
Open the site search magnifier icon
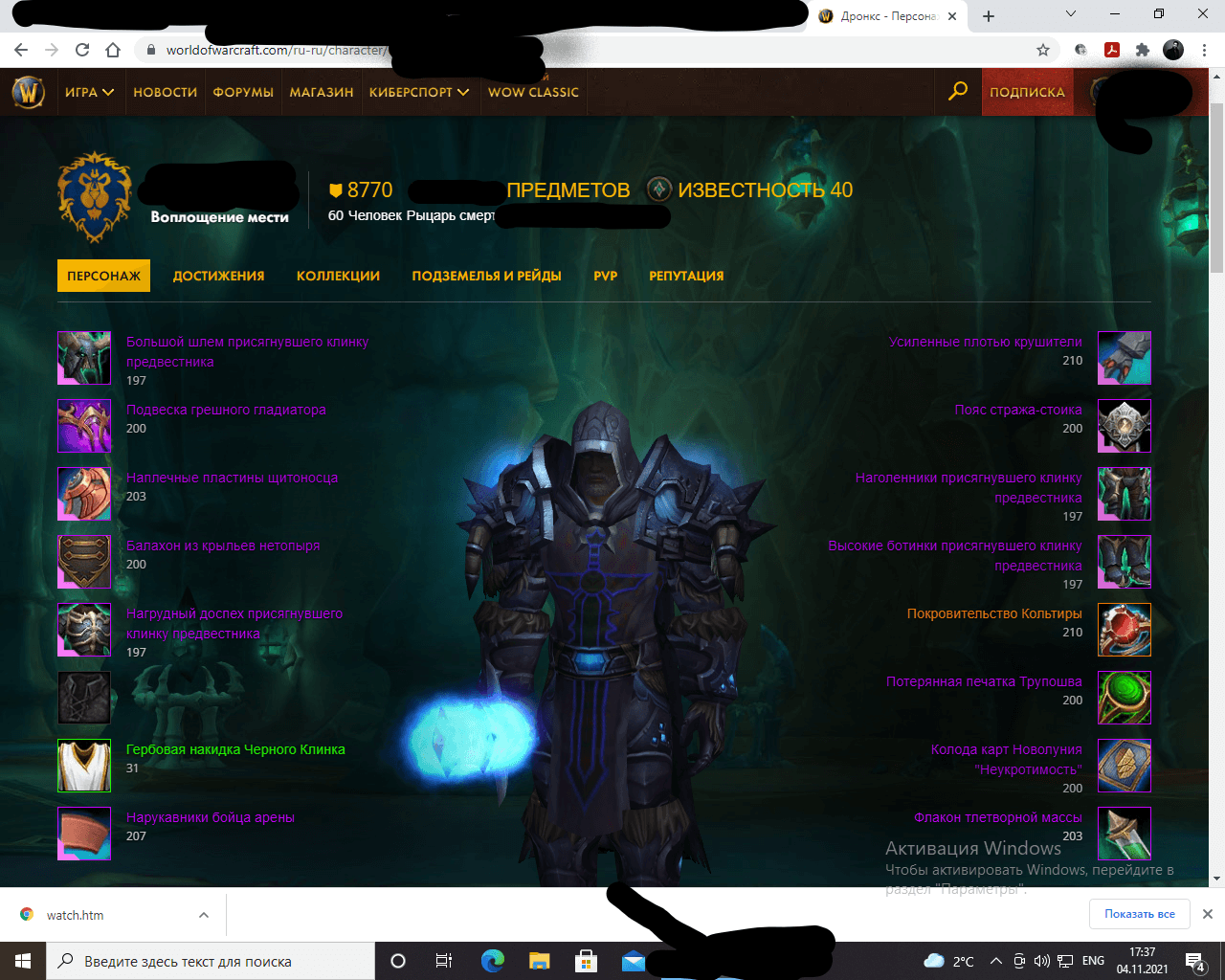point(957,92)
